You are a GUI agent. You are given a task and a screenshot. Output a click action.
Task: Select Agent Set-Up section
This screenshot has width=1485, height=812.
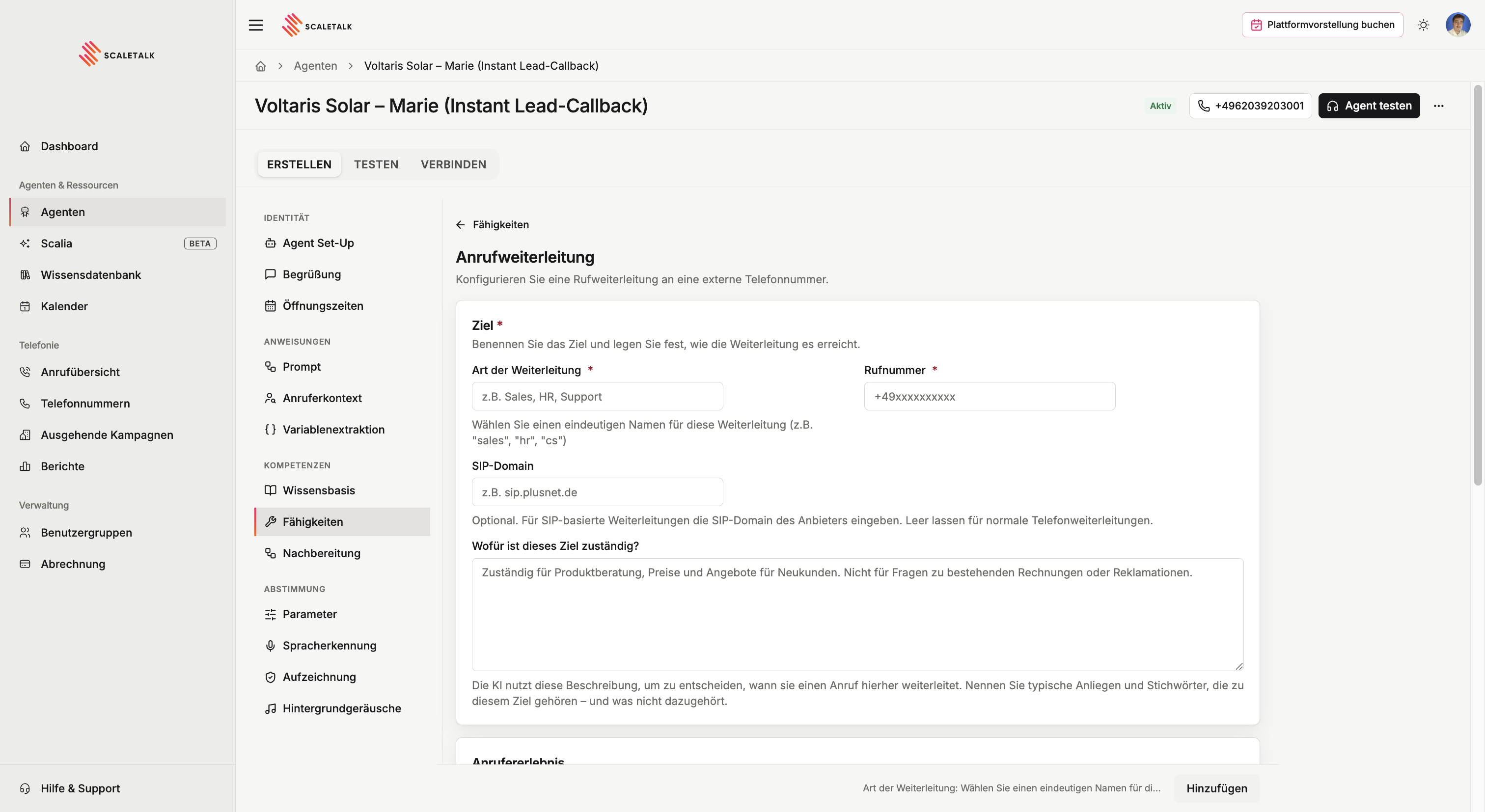342,243
